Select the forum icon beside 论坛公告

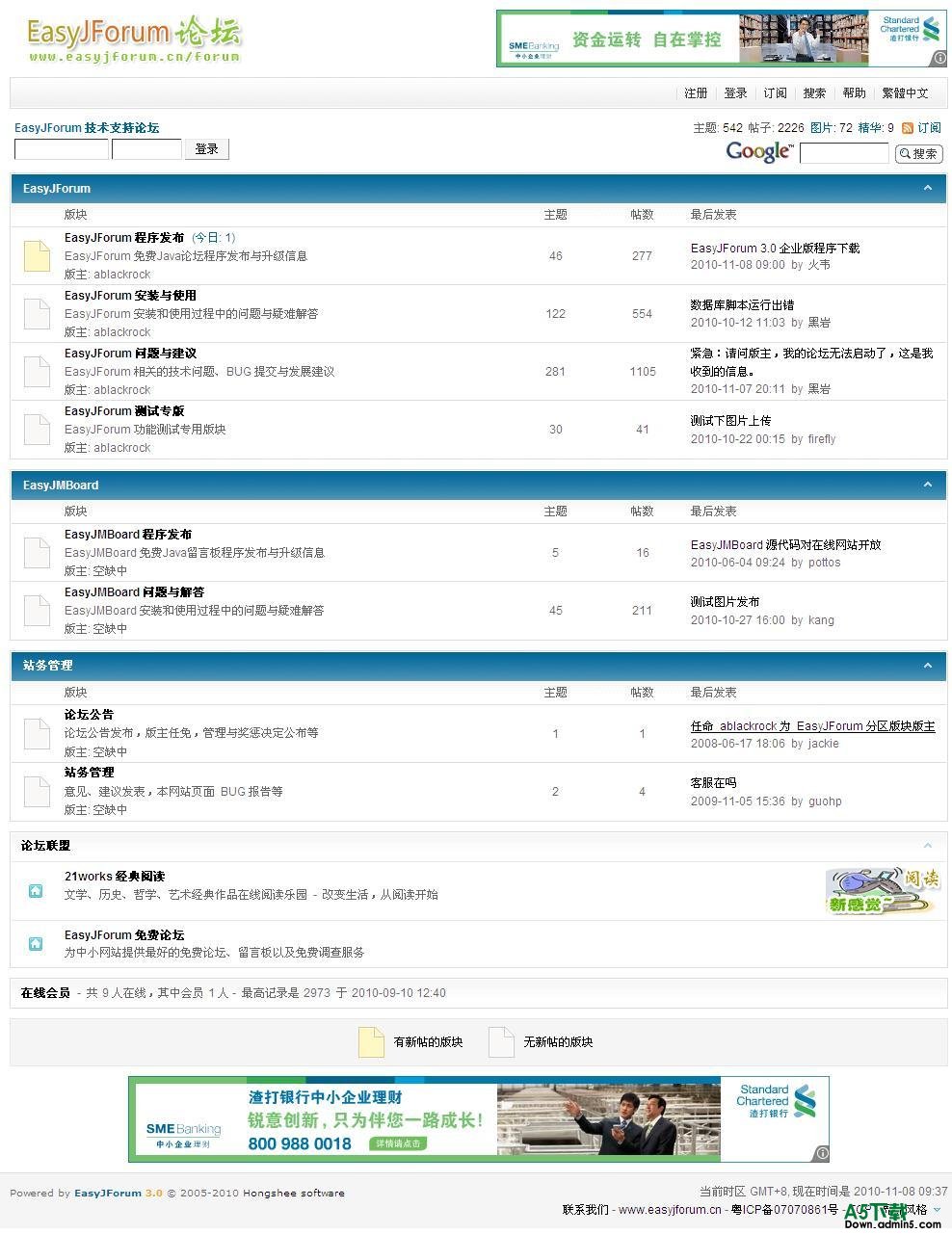pyautogui.click(x=37, y=733)
